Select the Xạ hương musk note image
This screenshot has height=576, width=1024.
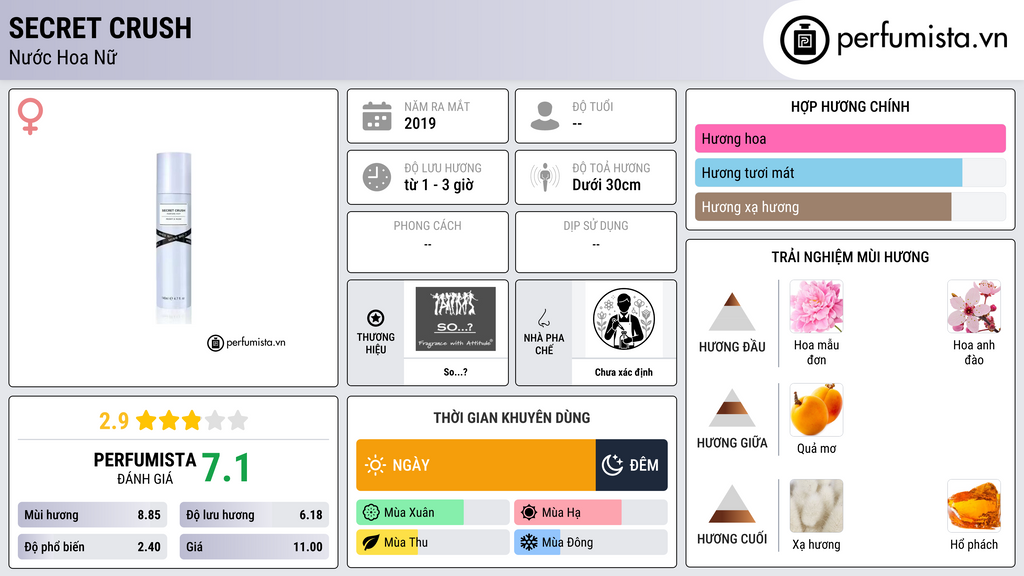pos(816,506)
